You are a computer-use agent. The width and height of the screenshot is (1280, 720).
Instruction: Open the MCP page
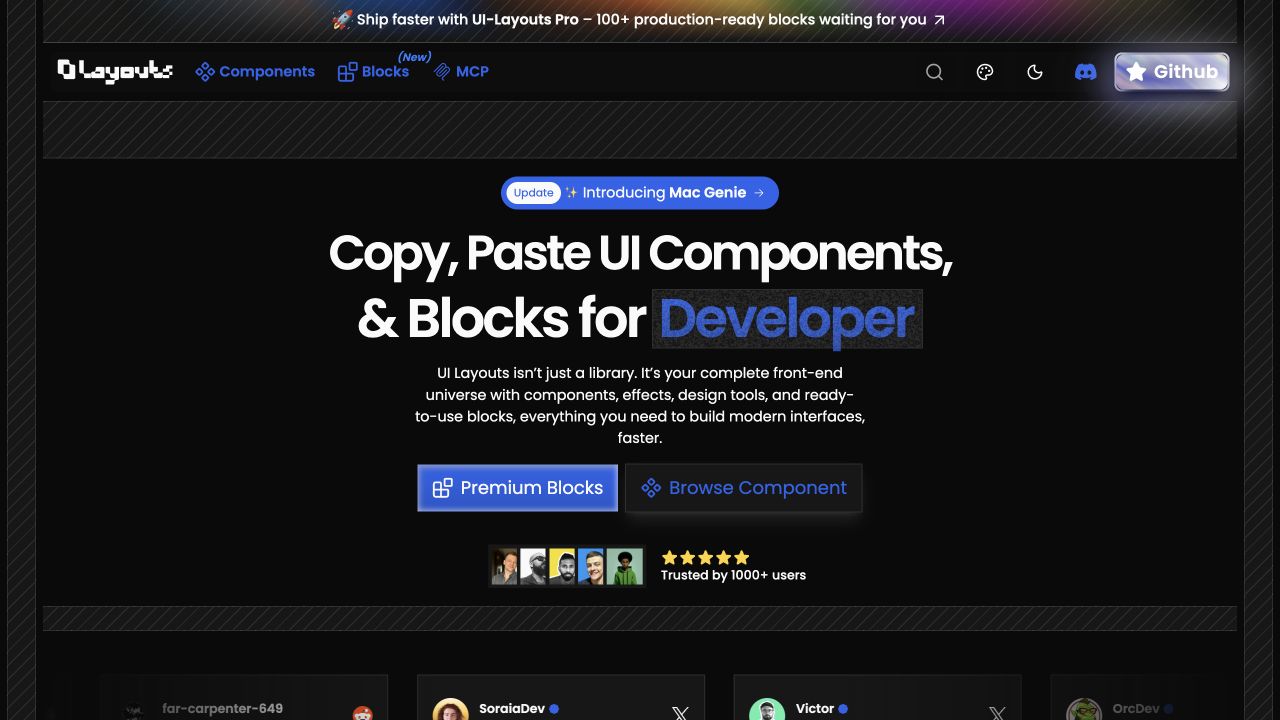[x=461, y=71]
